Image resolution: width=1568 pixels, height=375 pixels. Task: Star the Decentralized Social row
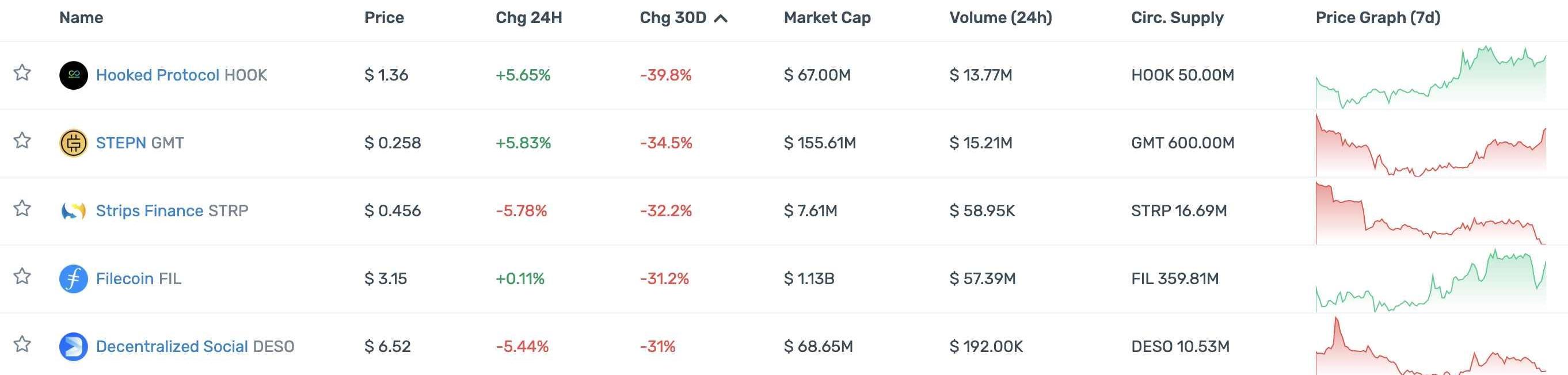point(22,344)
